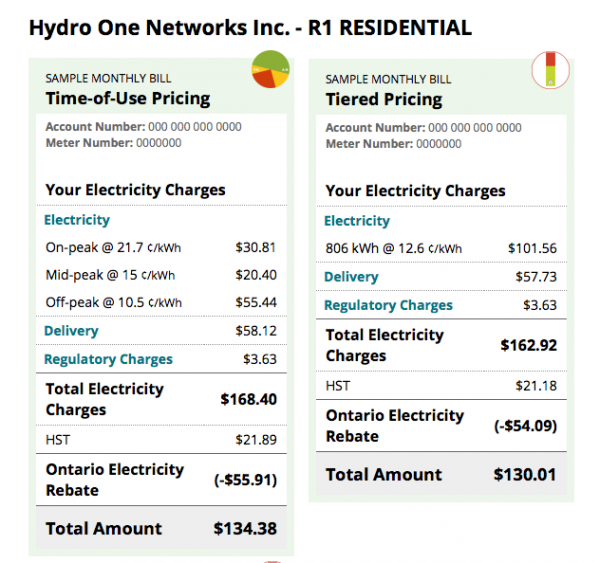
Task: Click the Tiered rebate amount (-$54.09)
Action: [x=524, y=425]
